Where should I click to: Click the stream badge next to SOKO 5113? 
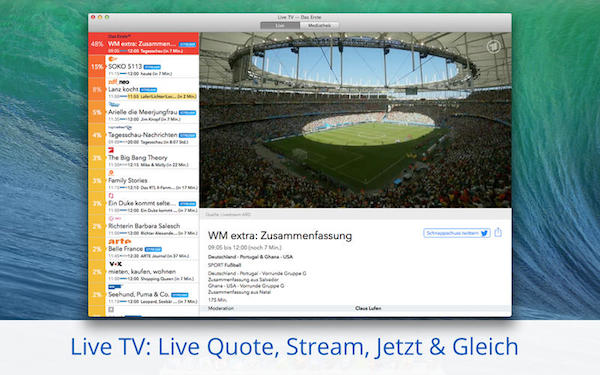[152, 67]
